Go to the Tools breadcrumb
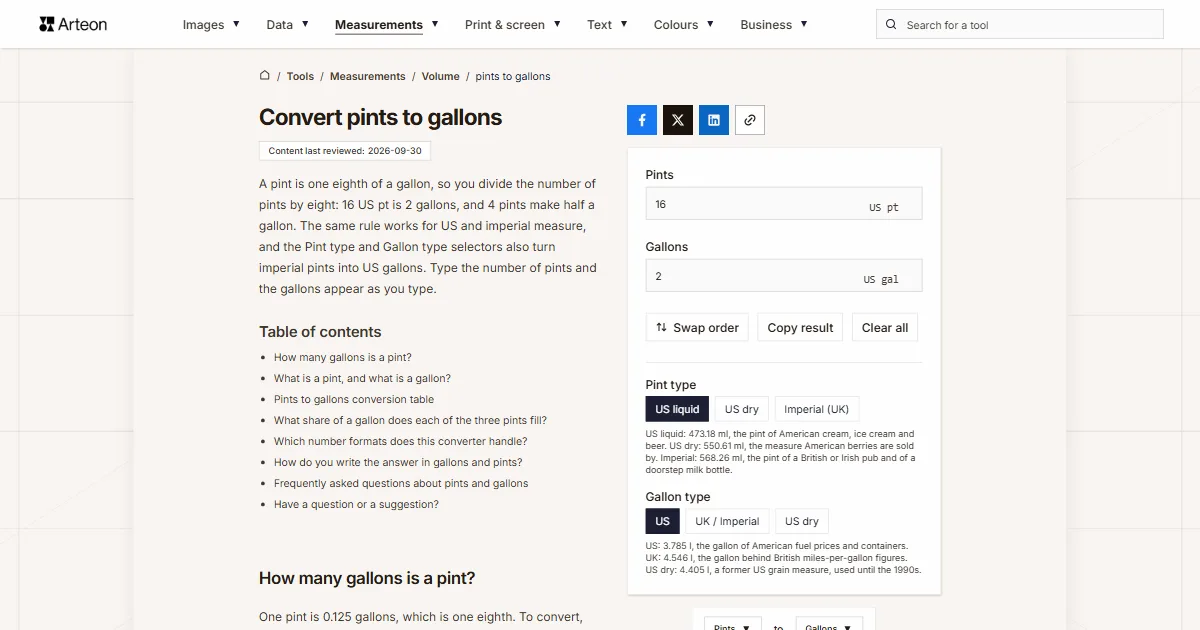 pyautogui.click(x=300, y=76)
